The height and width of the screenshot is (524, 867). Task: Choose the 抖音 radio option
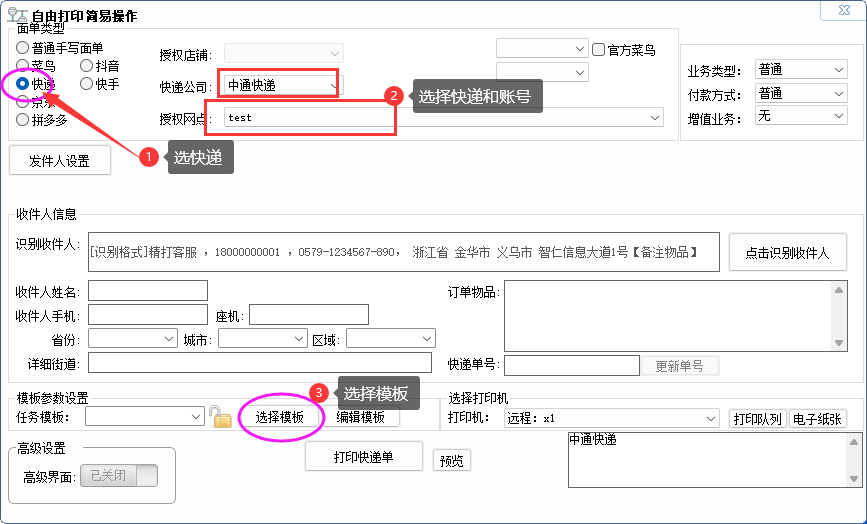87,66
